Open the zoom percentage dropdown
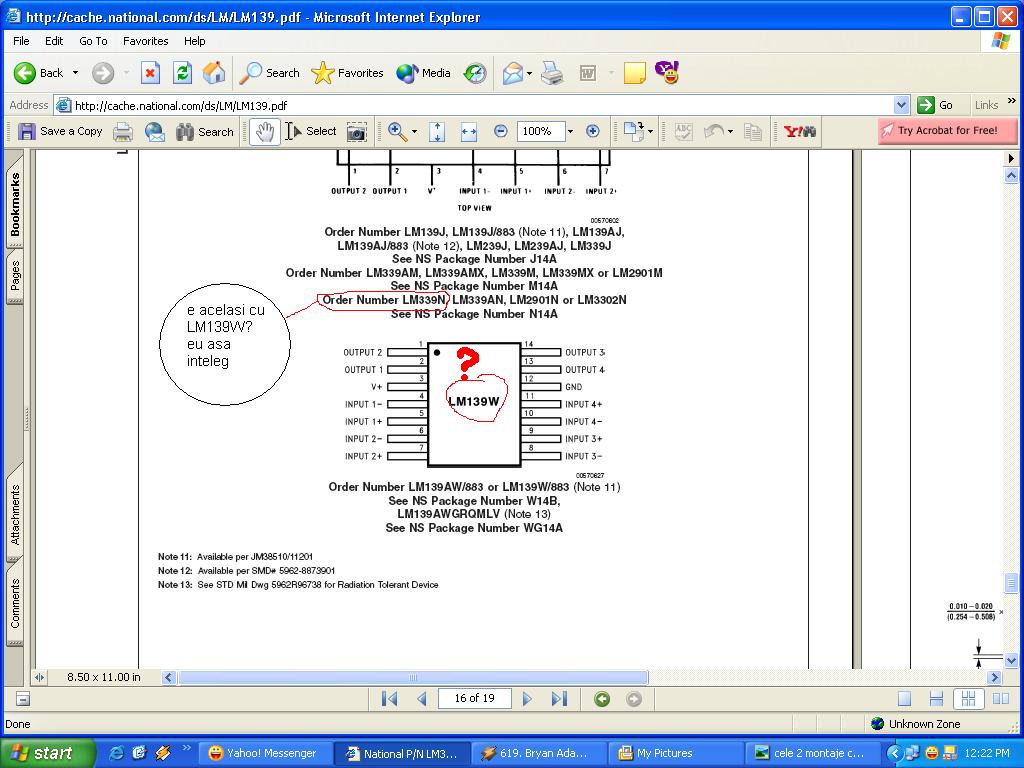 point(570,131)
